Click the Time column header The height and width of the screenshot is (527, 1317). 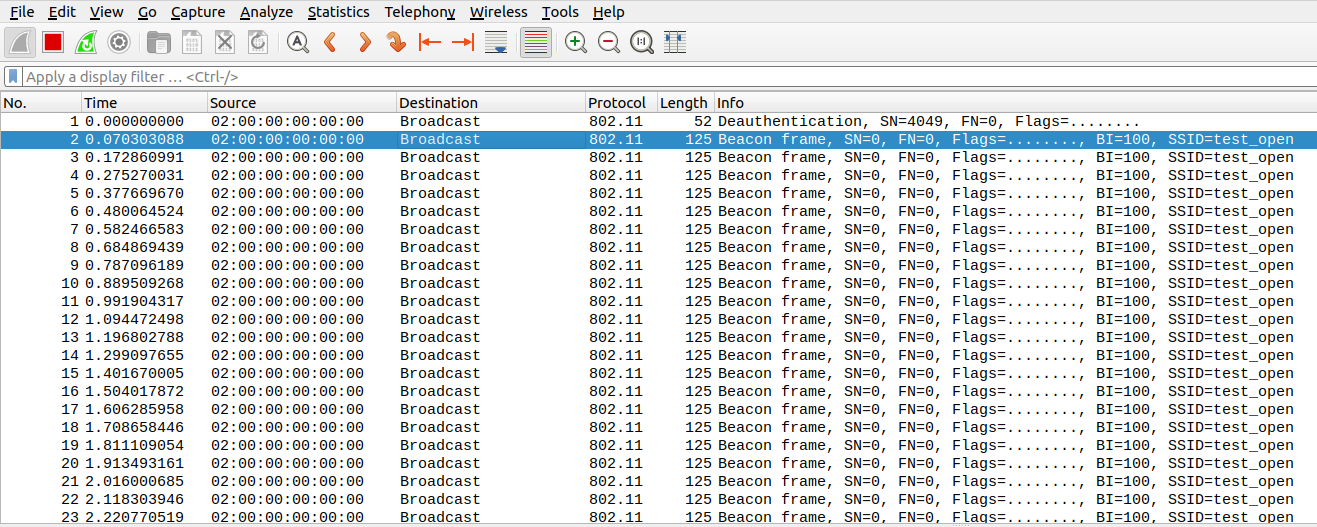pos(100,103)
